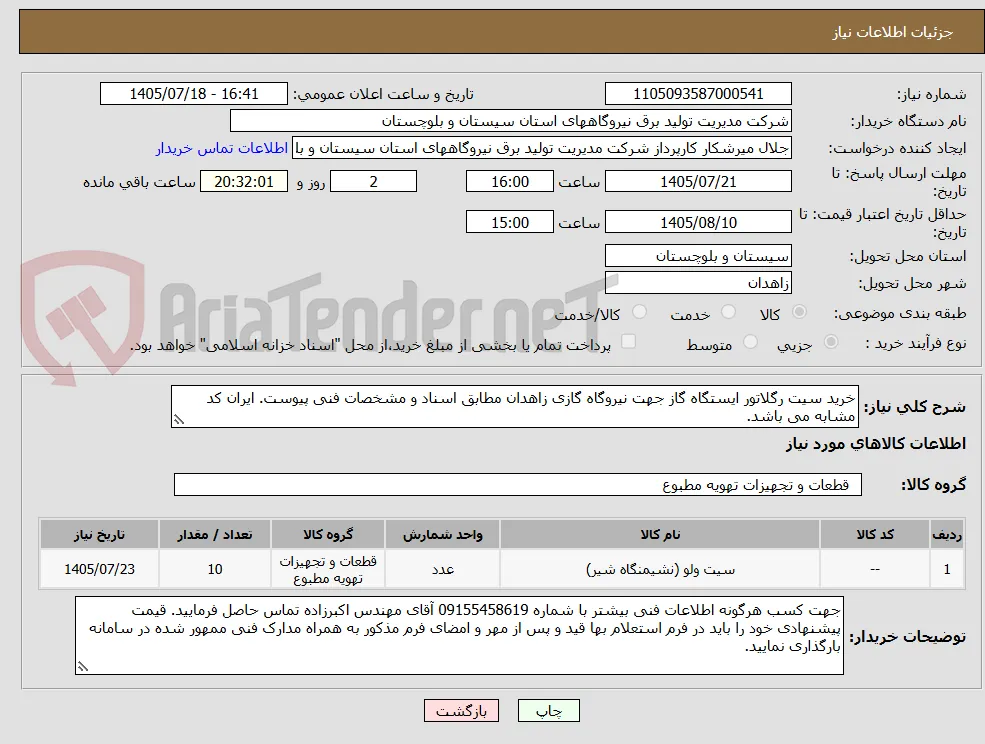Click the resize handle of buyer notes textarea

(x=82, y=667)
